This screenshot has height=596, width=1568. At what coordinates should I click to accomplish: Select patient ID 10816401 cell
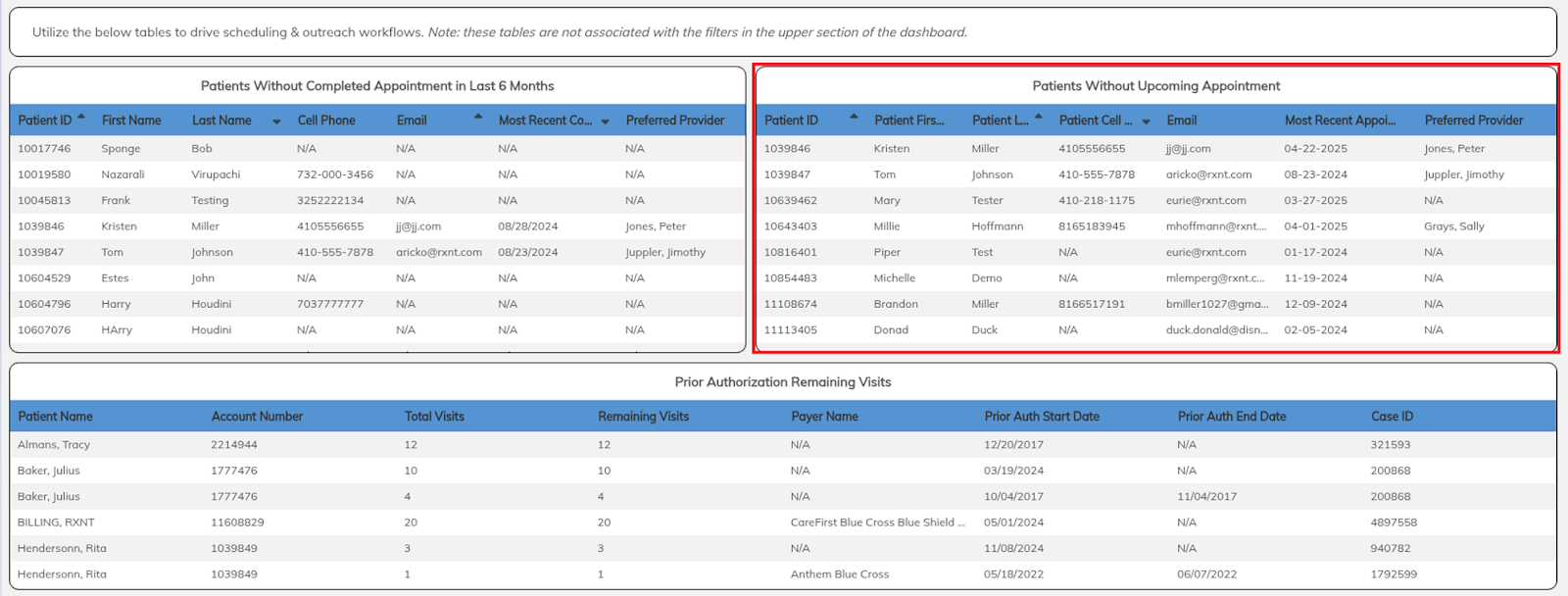click(x=790, y=253)
